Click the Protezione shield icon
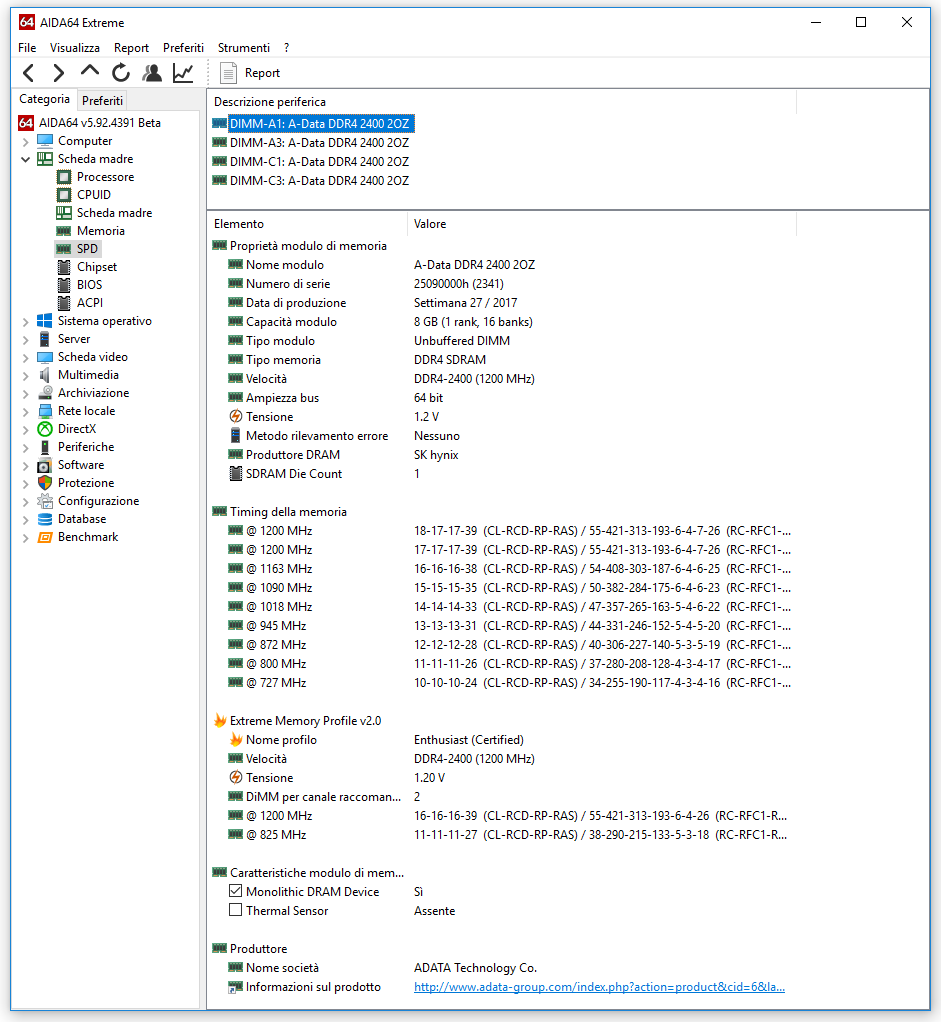Image resolution: width=941 pixels, height=1022 pixels. (44, 483)
